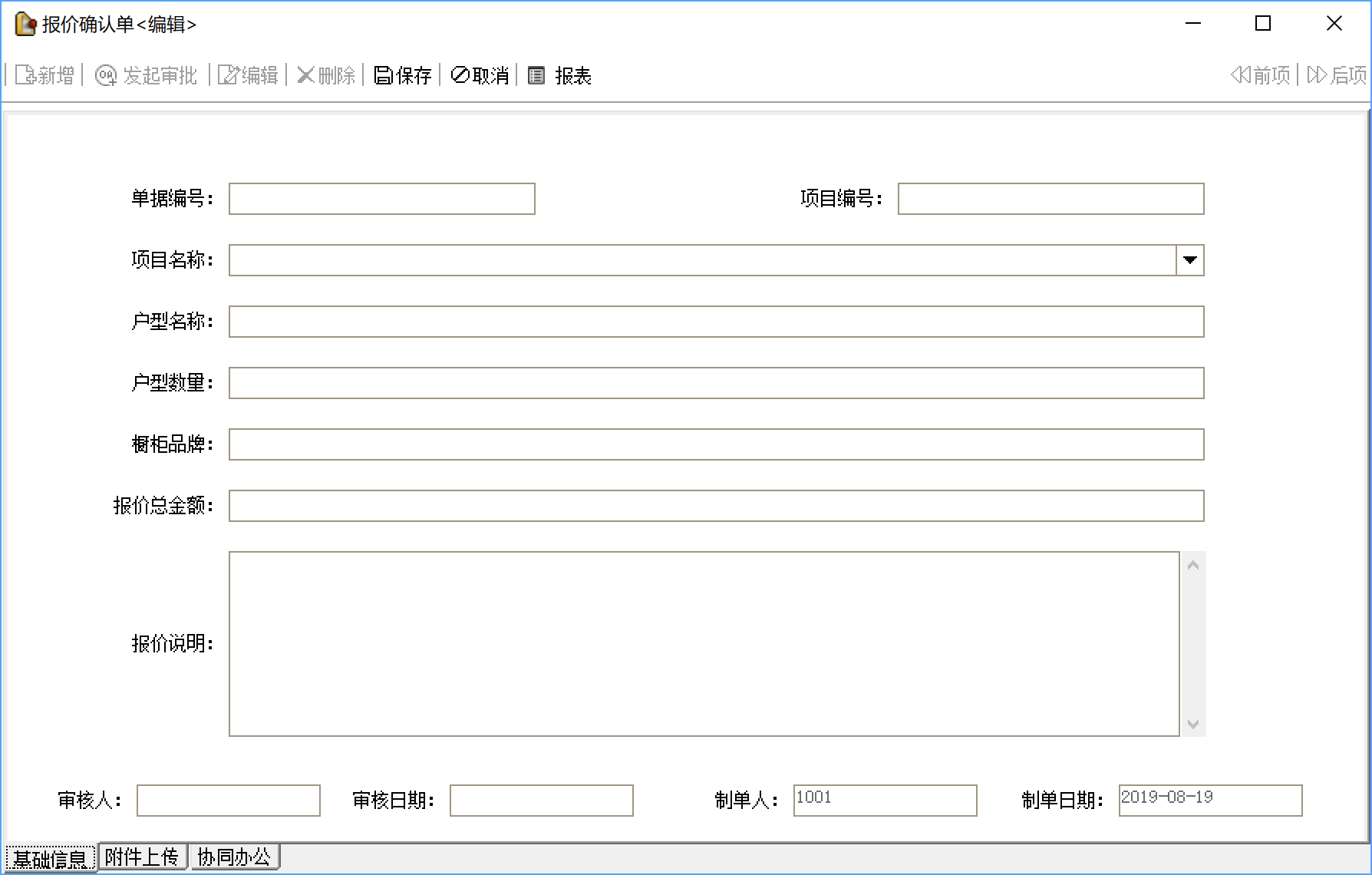This screenshot has width=1372, height=875.
Task: Switch to the 协同办公 tab
Action: [234, 857]
